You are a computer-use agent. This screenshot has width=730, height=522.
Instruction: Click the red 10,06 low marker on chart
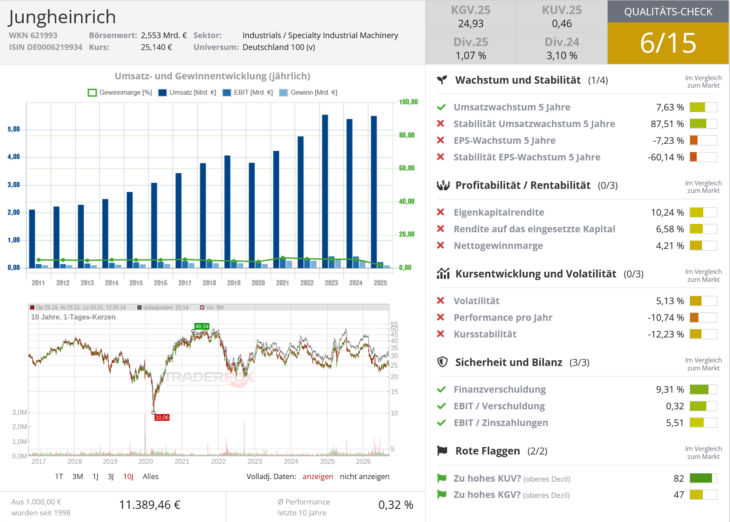(x=162, y=417)
